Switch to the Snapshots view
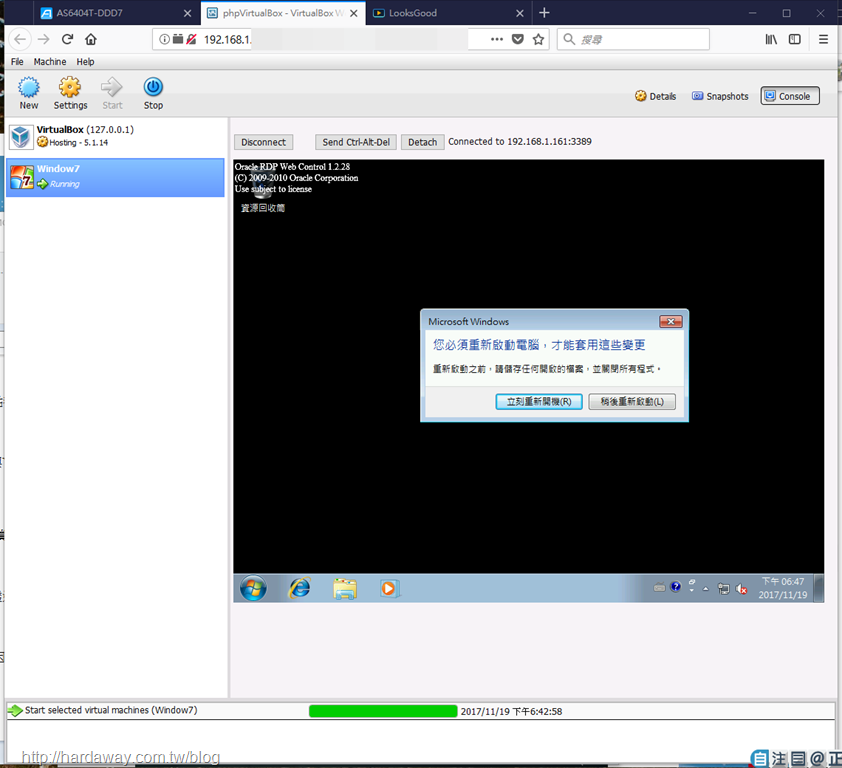The height and width of the screenshot is (768, 842). (720, 96)
